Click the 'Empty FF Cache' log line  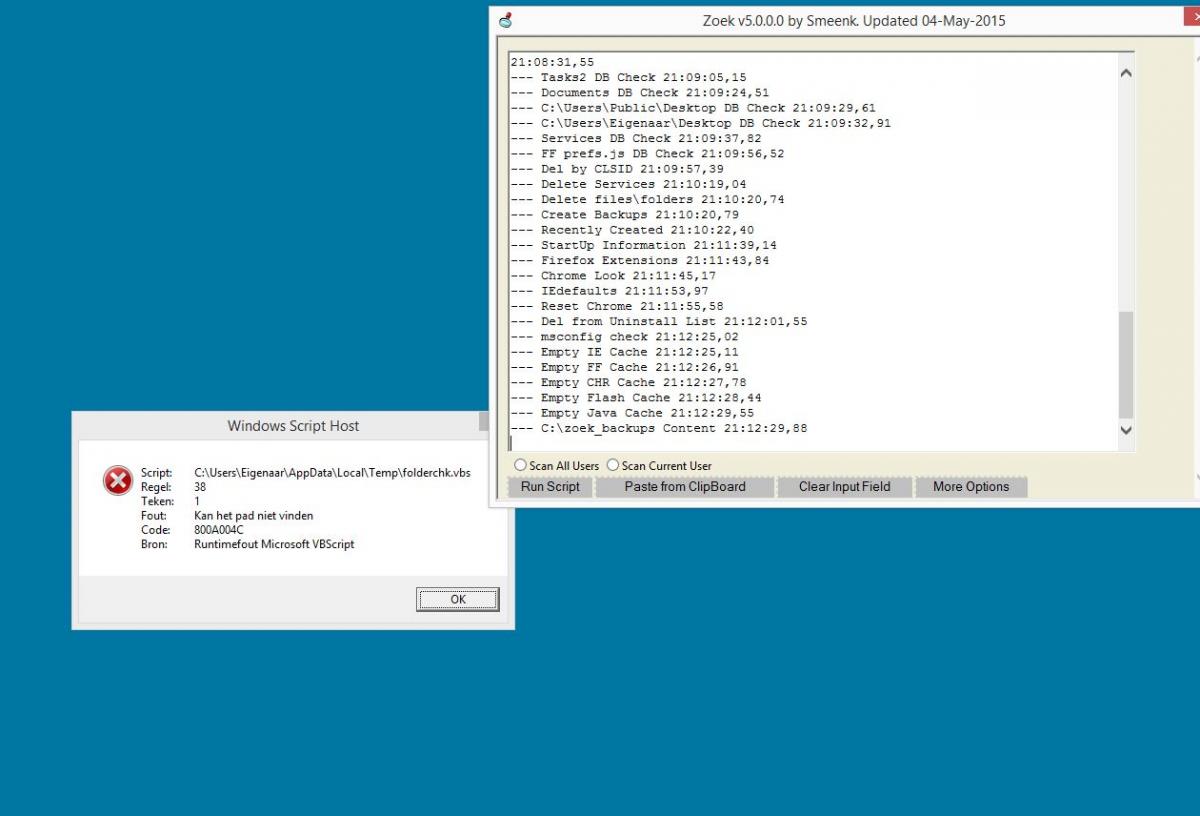[x=625, y=367]
